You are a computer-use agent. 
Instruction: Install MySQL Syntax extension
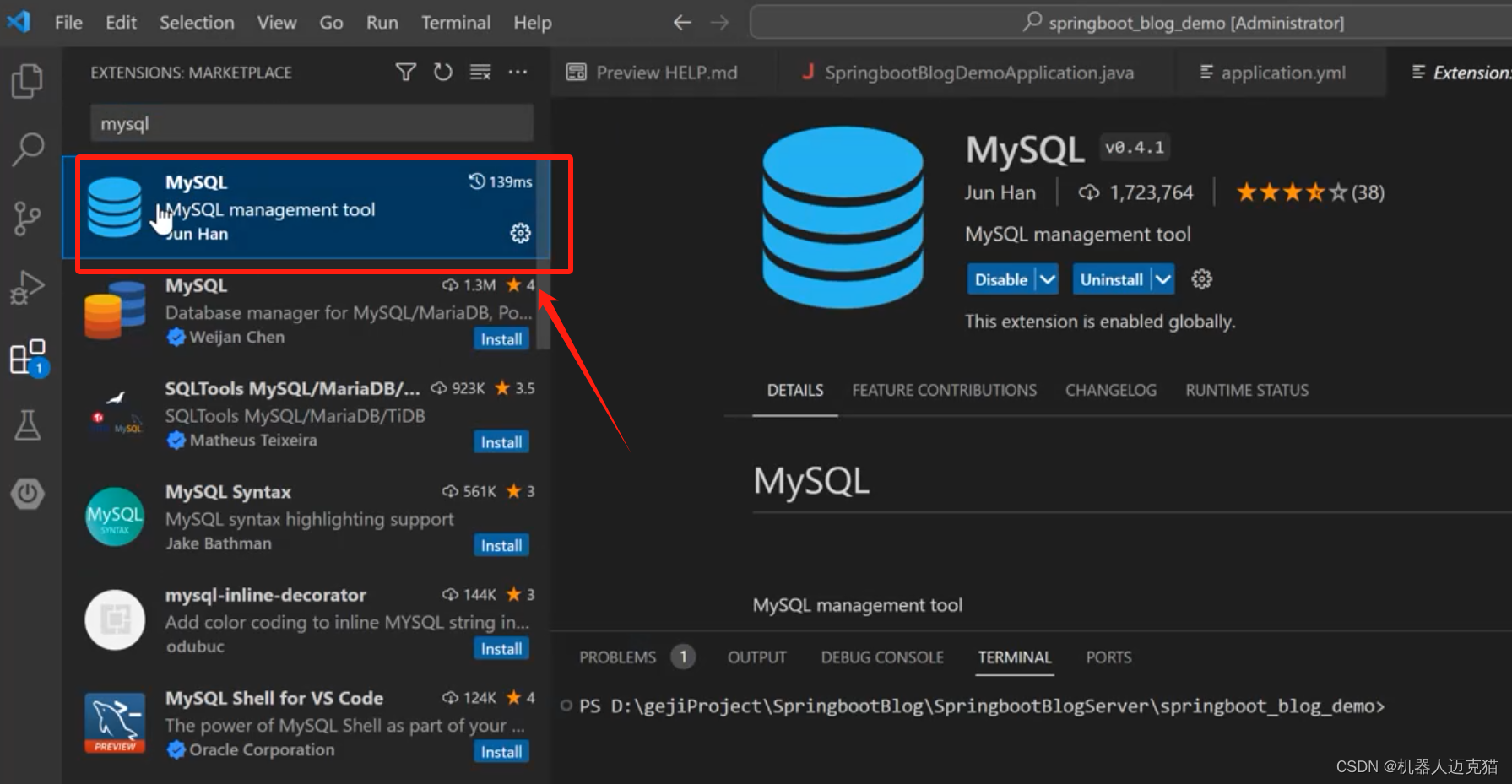tap(501, 545)
